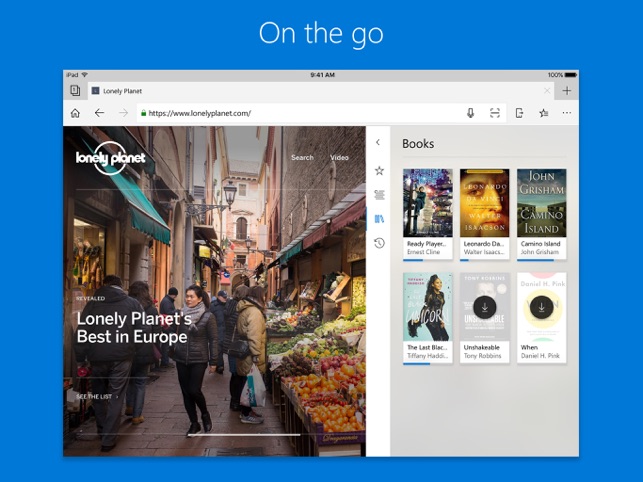Screen dimensions: 643x482
Task: Open The Last Black Unicorn cover
Action: 428,307
